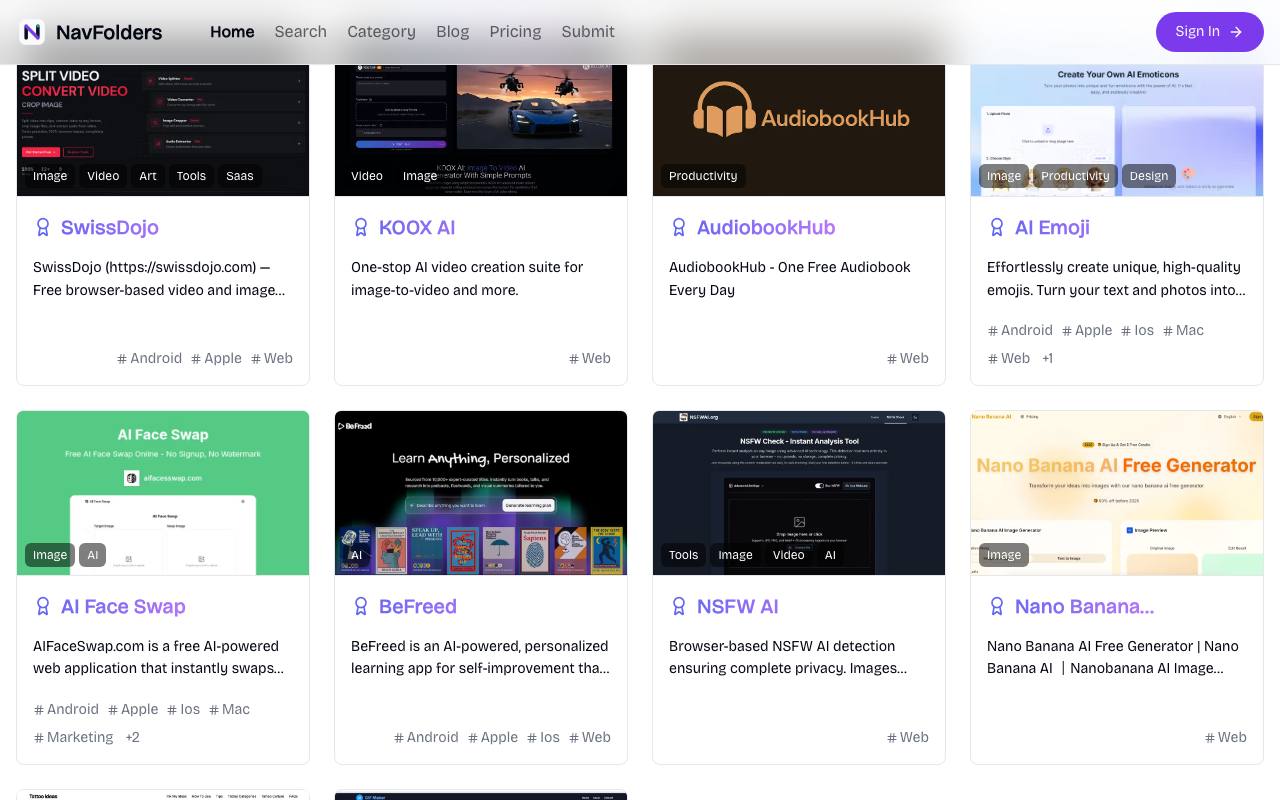Screen dimensions: 1280x800
Task: Click the award badge icon beside SwissDojo
Action: [x=43, y=228]
